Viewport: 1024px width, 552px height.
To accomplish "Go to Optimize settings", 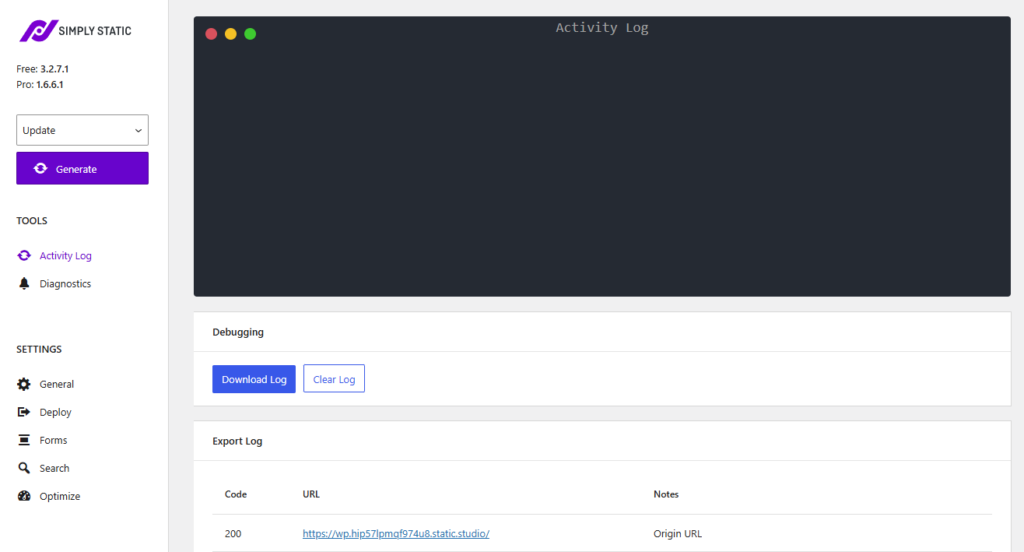I will pos(60,496).
